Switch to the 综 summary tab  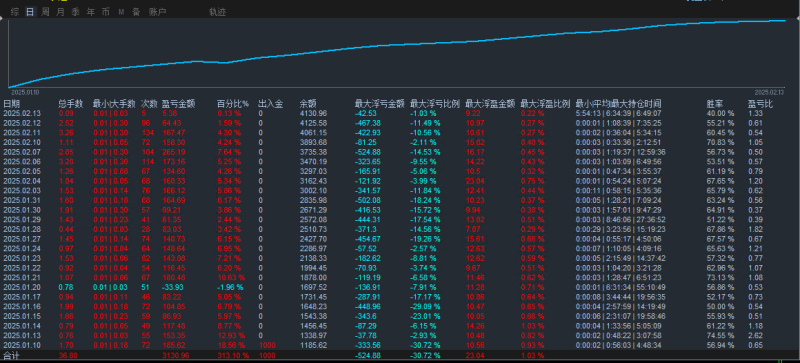[x=15, y=12]
